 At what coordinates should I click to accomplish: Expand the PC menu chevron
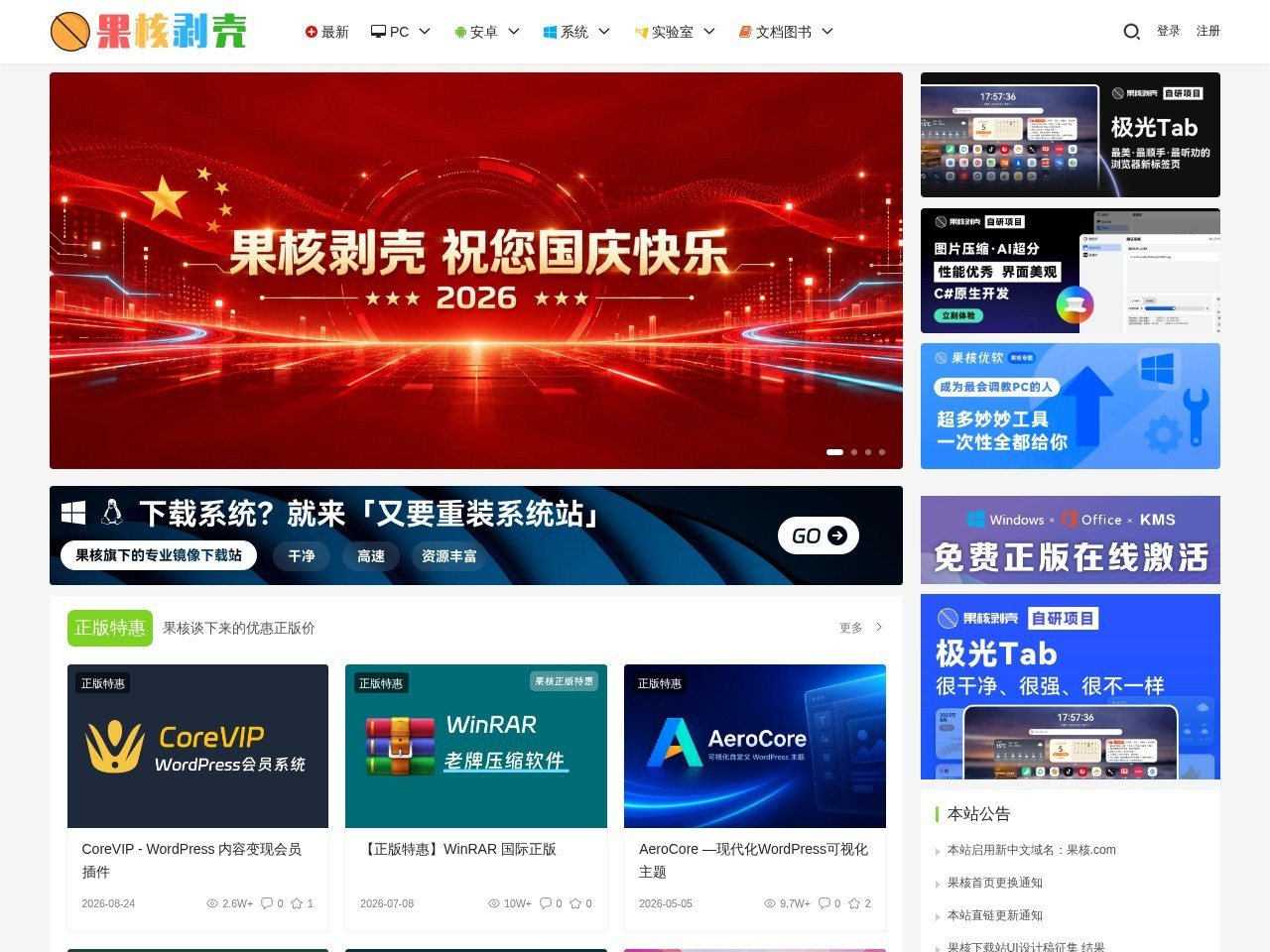(425, 32)
